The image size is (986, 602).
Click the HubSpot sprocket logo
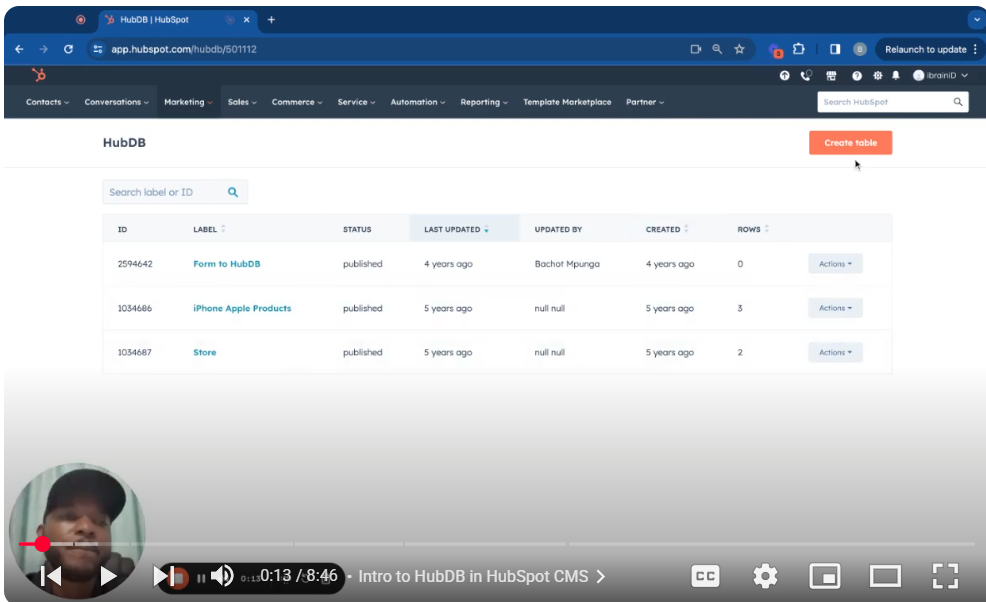pos(39,75)
